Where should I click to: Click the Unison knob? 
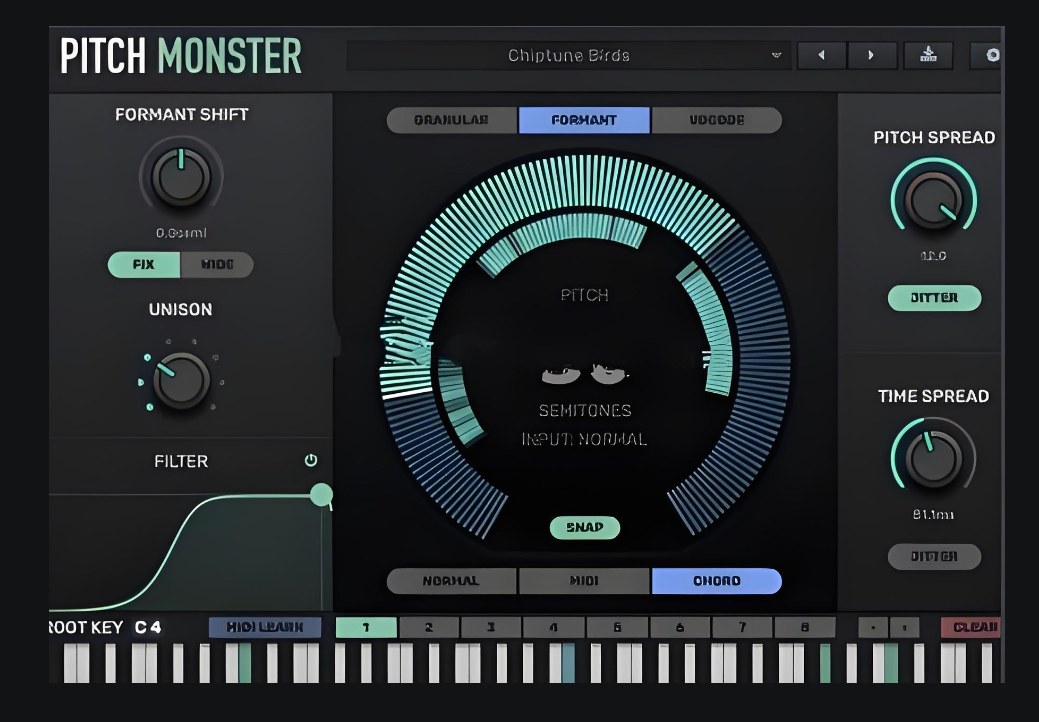(181, 381)
